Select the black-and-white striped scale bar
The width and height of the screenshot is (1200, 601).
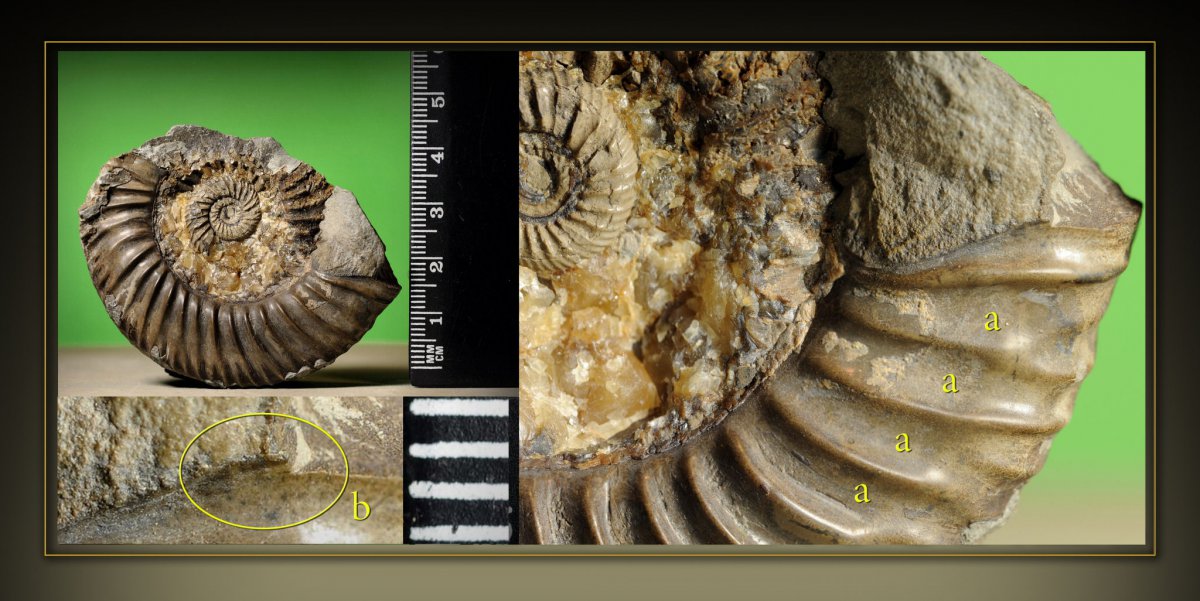460,470
